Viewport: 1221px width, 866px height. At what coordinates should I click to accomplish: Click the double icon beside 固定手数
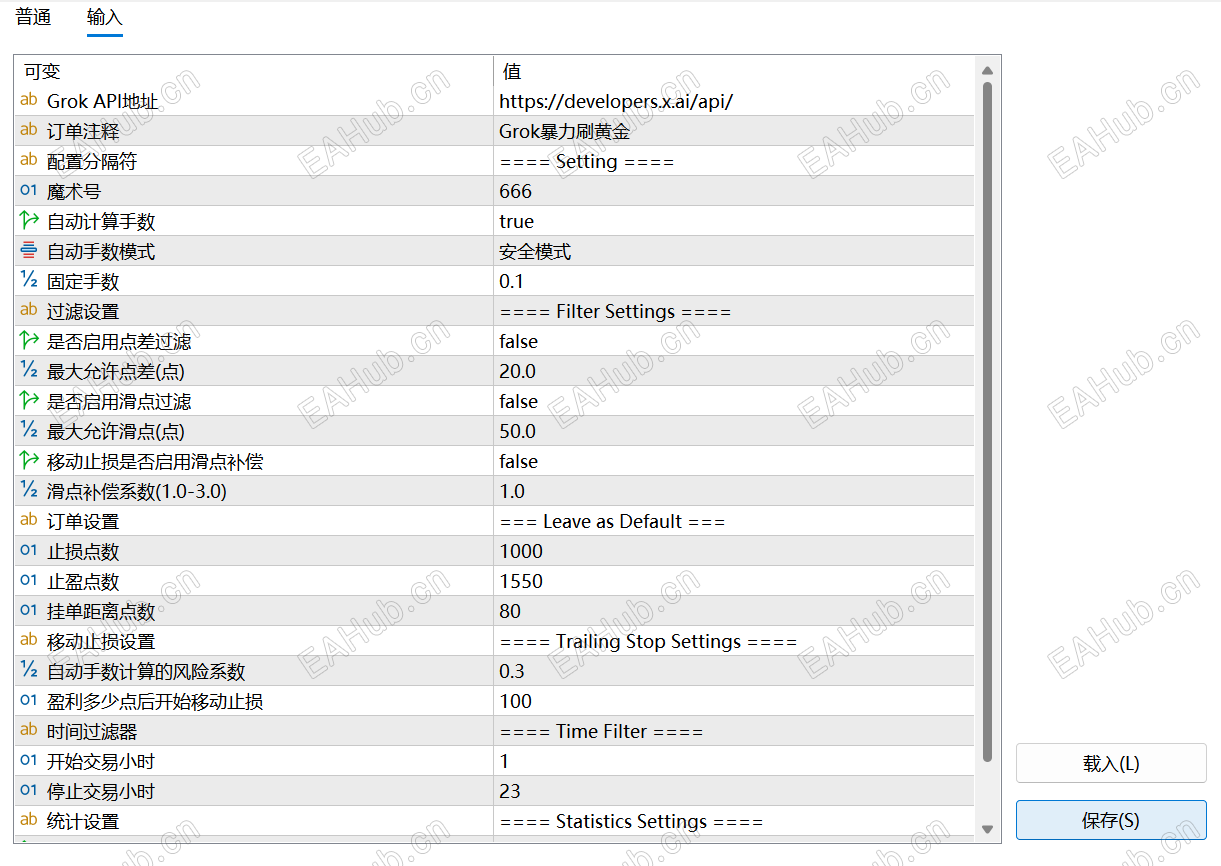(x=28, y=280)
